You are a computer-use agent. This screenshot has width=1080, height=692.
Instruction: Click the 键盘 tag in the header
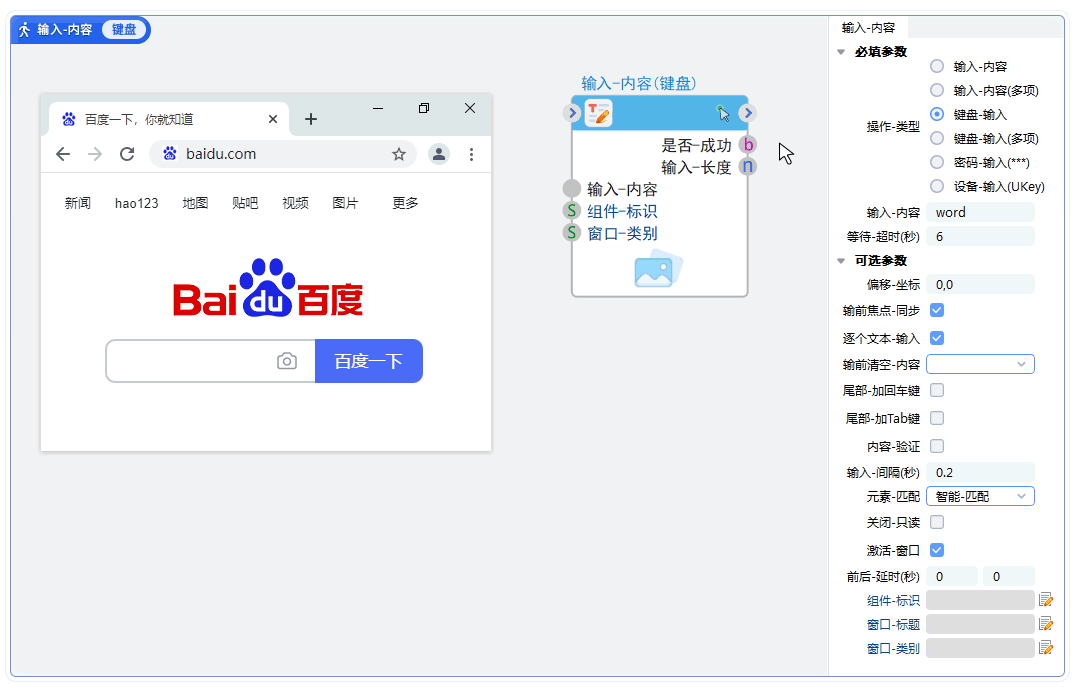(x=124, y=30)
